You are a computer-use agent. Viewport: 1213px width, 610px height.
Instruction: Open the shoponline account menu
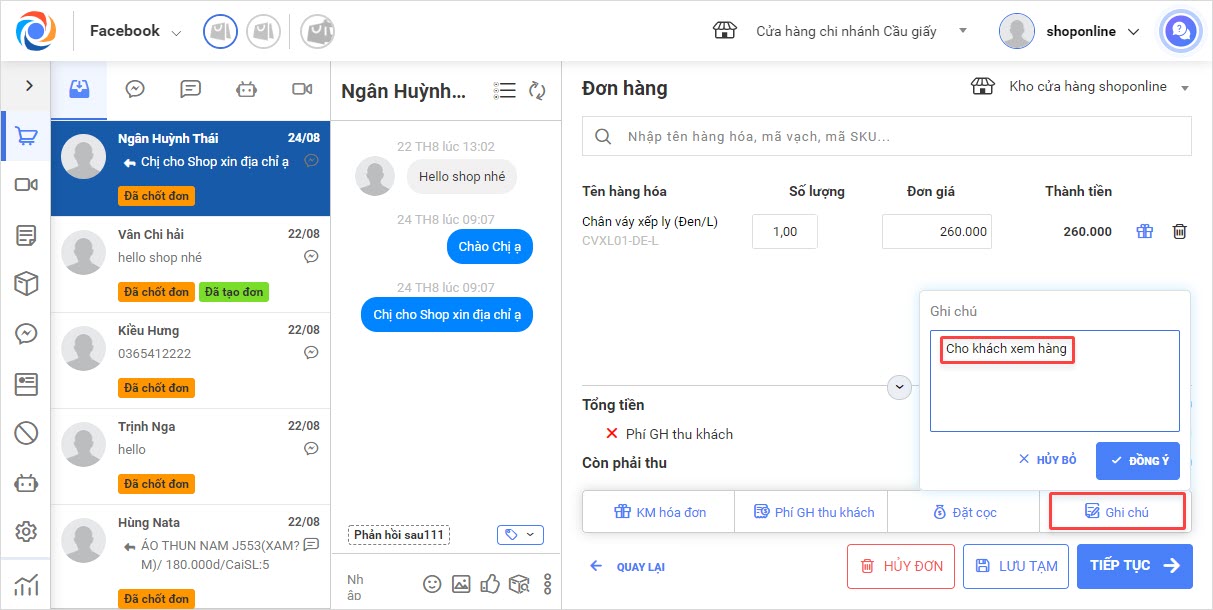[x=1070, y=31]
